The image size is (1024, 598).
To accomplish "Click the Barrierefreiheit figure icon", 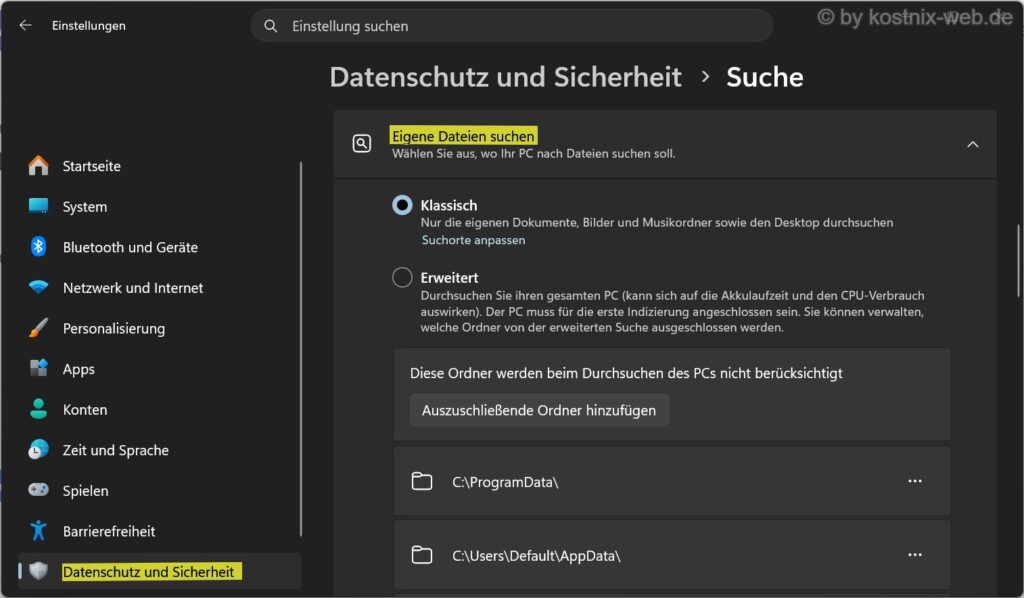I will 39,530.
